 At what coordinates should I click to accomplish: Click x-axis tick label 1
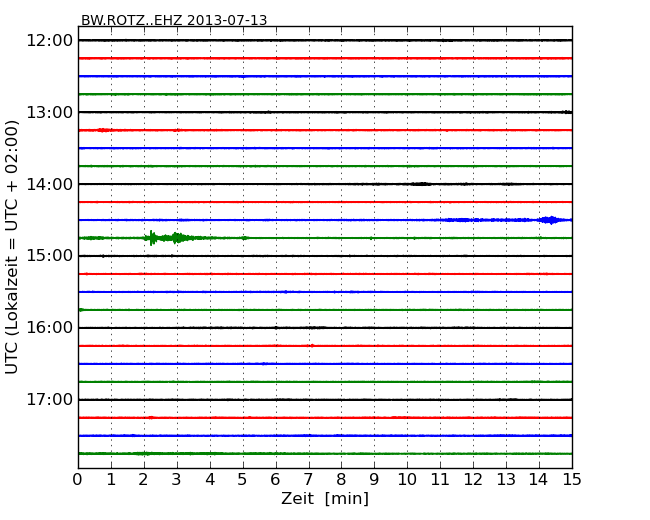111,480
